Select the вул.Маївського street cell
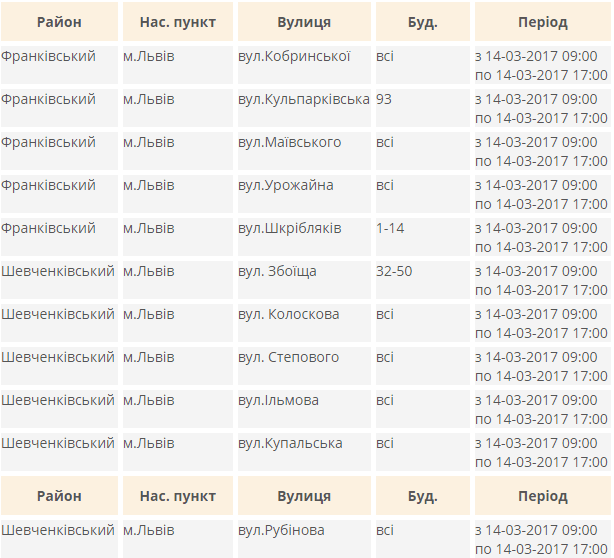Screen dimensions: 614x558 [x=289, y=142]
